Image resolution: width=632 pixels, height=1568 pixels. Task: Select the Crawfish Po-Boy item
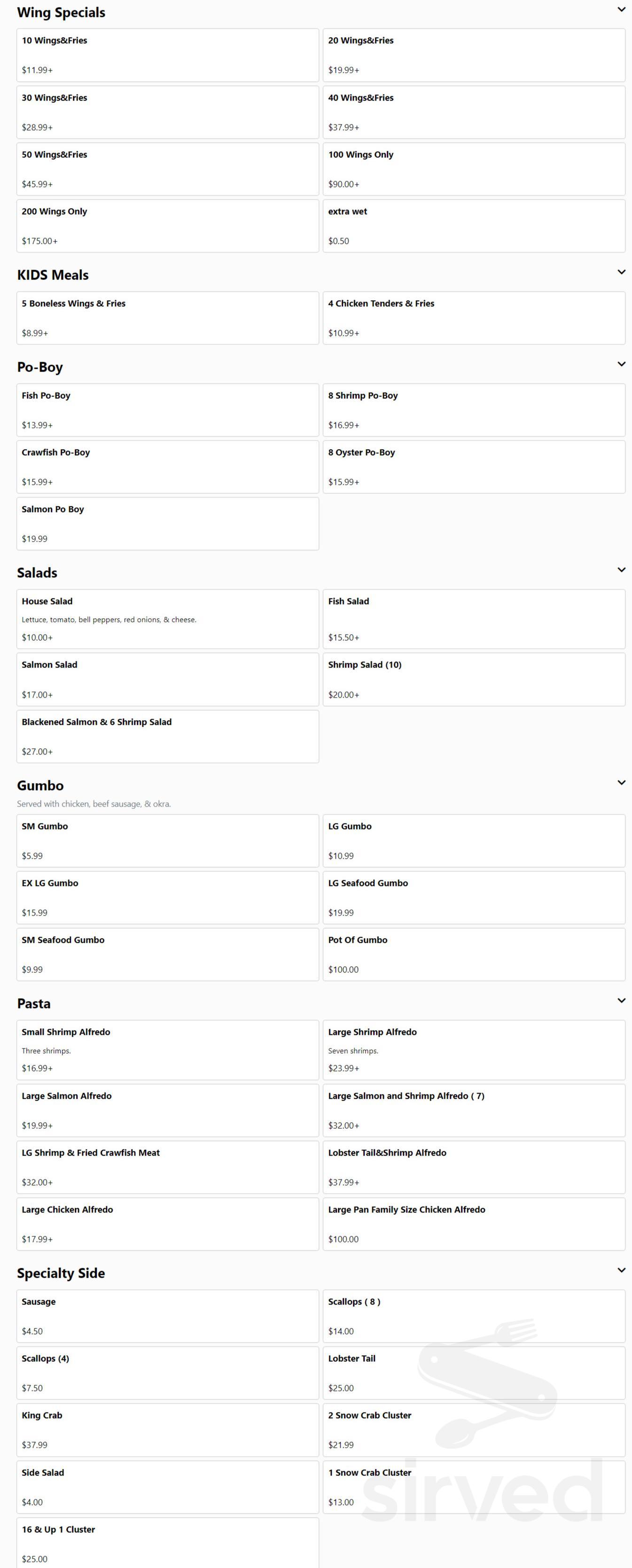[x=167, y=467]
